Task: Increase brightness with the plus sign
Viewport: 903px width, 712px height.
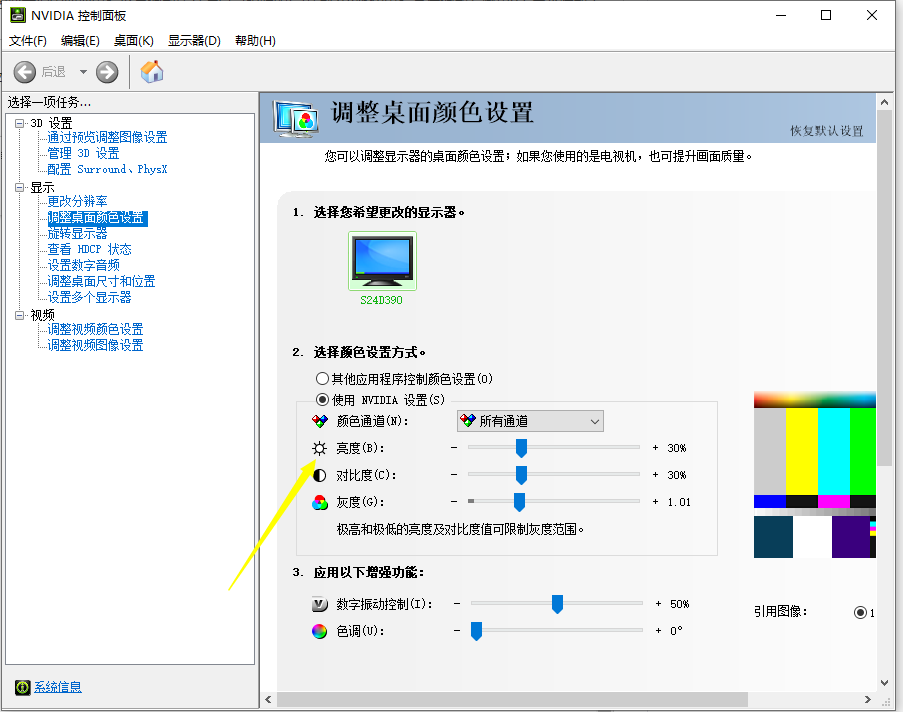Action: tap(655, 448)
